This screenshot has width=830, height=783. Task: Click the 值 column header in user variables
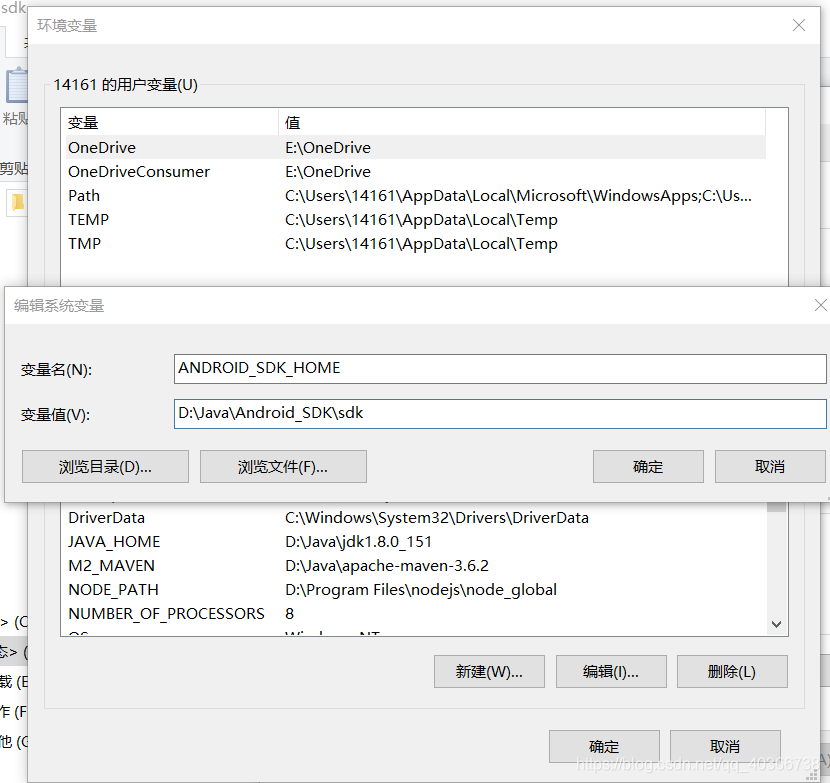coord(522,122)
